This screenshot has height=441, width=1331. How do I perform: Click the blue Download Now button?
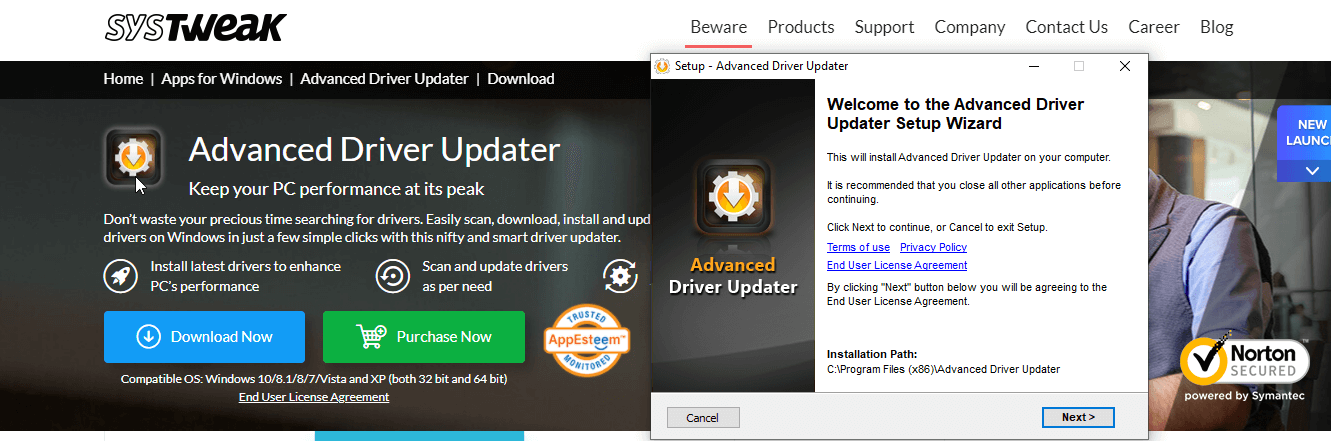pos(204,337)
